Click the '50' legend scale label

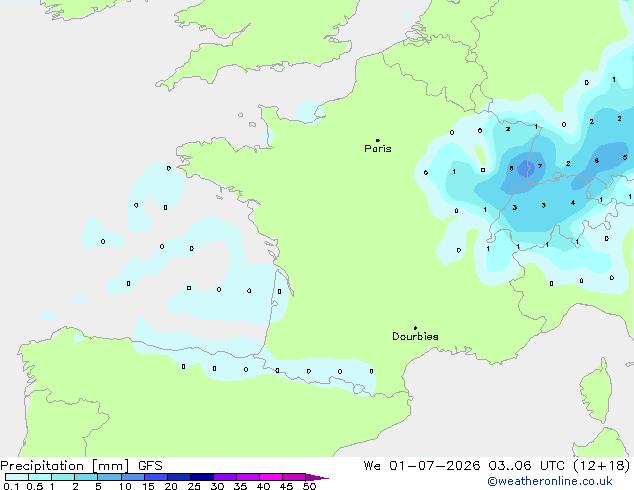[x=310, y=486]
